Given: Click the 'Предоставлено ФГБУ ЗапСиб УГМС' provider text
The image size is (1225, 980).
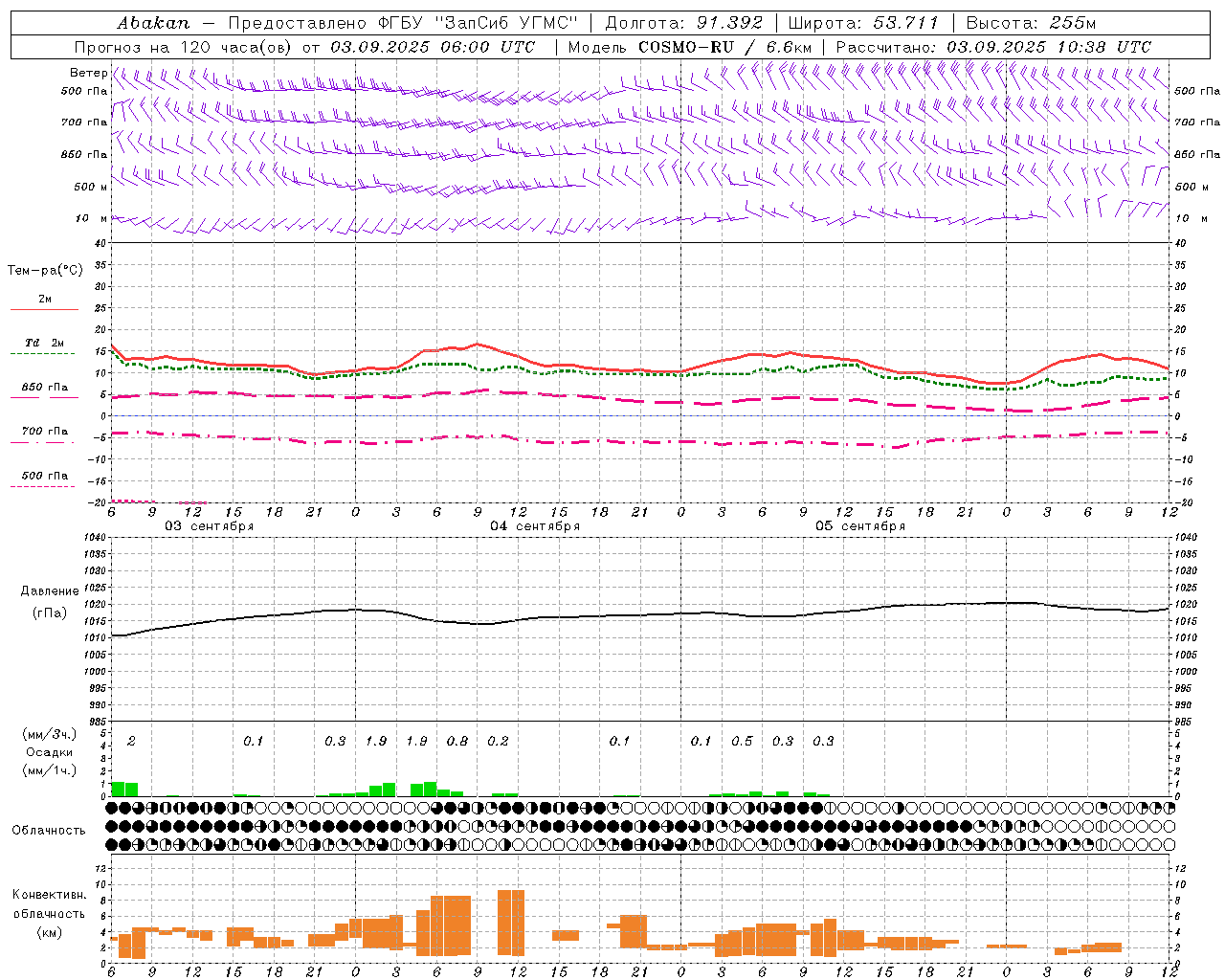Looking at the screenshot, I should pyautogui.click(x=403, y=23).
